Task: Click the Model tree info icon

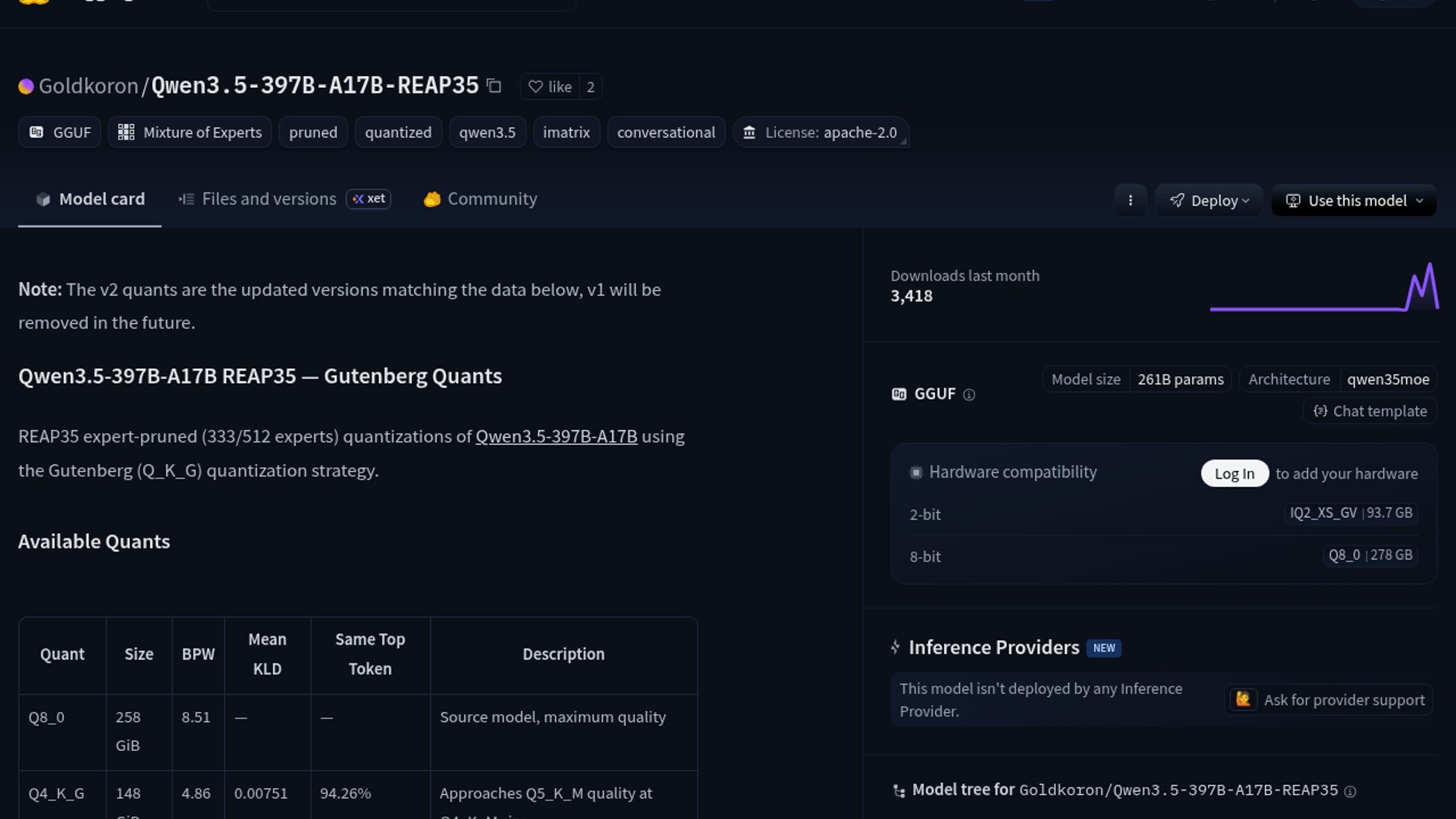Action: [x=1350, y=791]
